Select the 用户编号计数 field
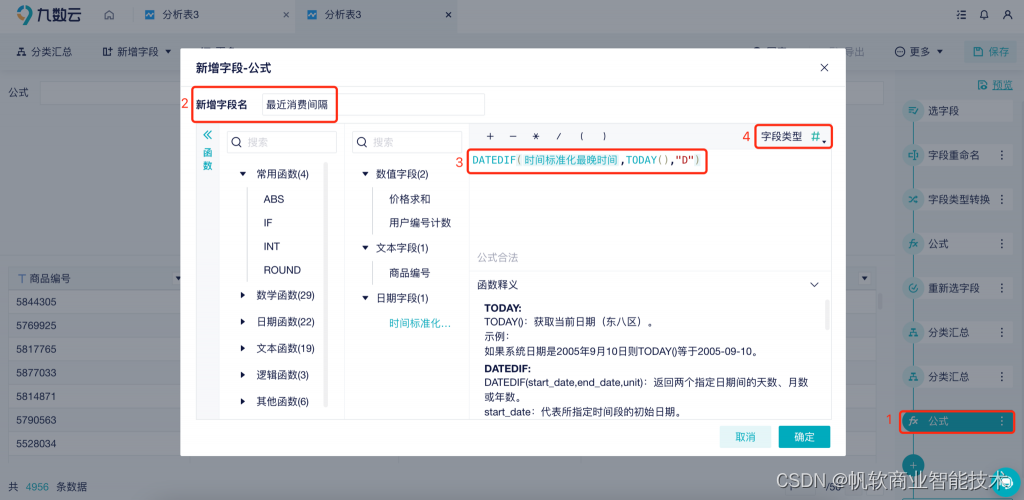Image resolution: width=1024 pixels, height=500 pixels. coord(420,223)
